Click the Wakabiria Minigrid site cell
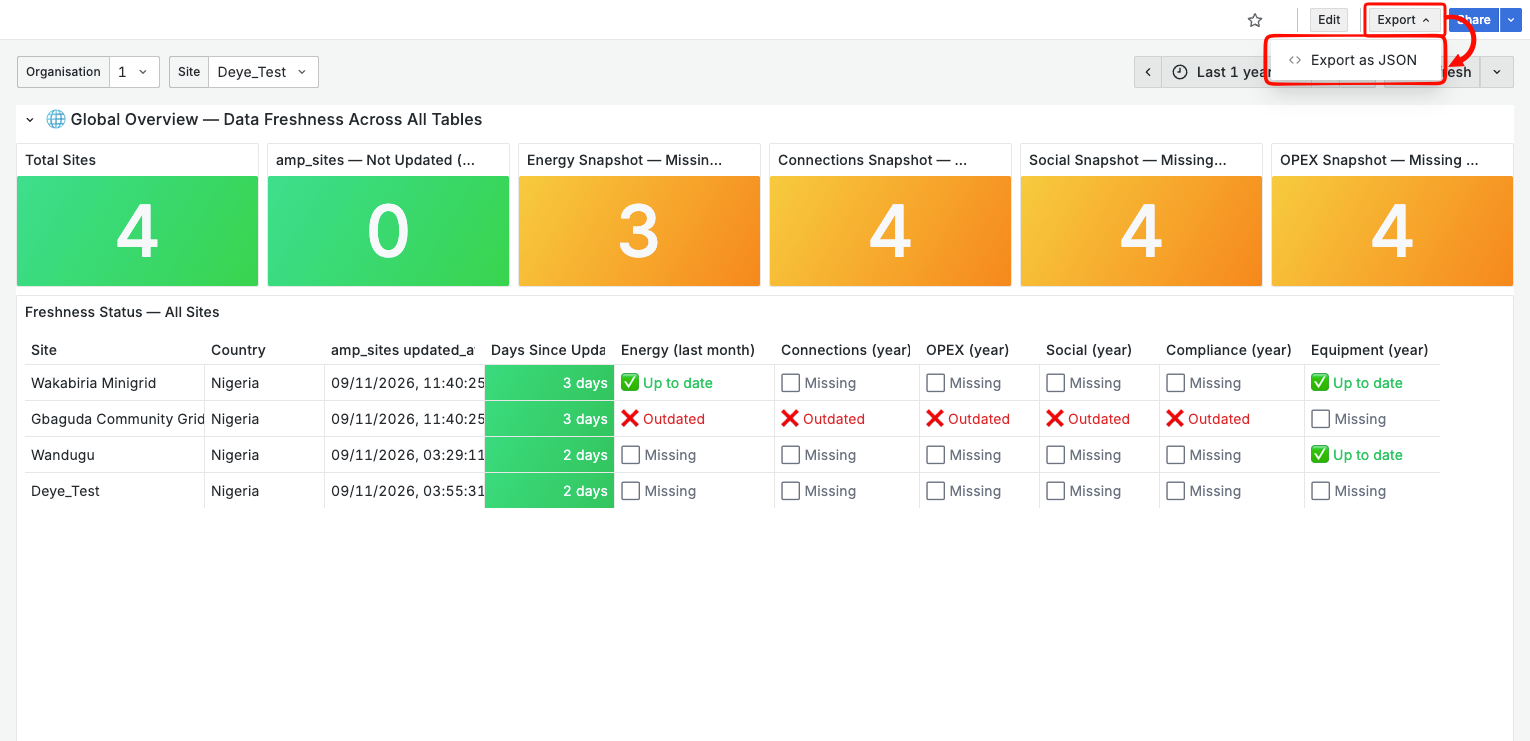This screenshot has width=1530, height=741. pos(115,383)
